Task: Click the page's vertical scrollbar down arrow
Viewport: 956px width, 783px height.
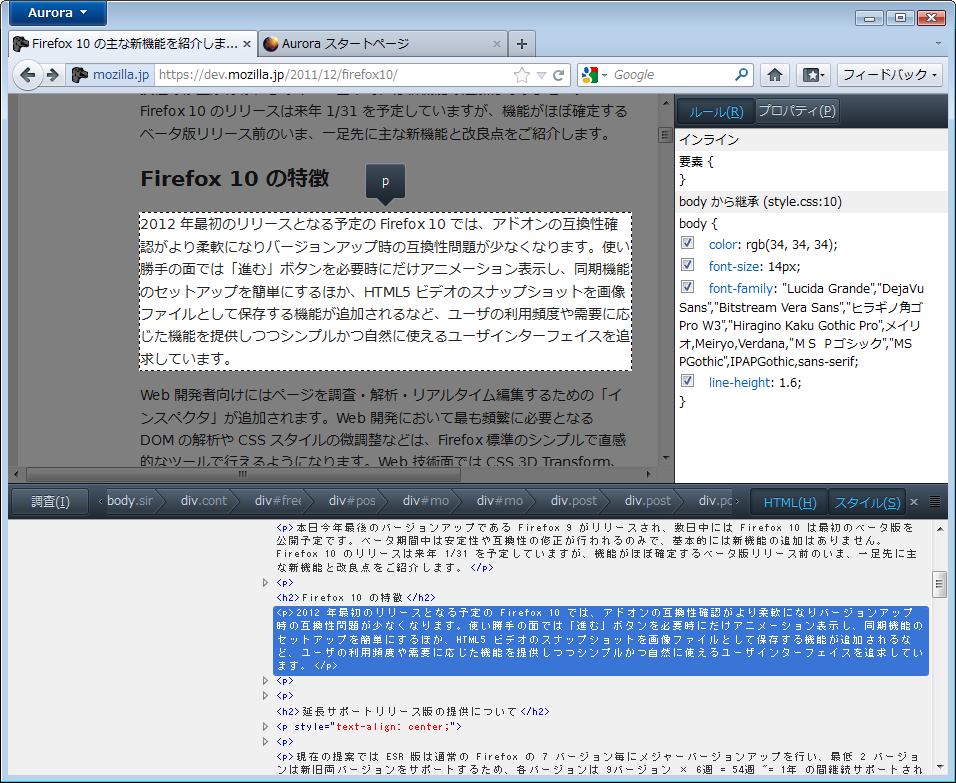Action: 665,458
